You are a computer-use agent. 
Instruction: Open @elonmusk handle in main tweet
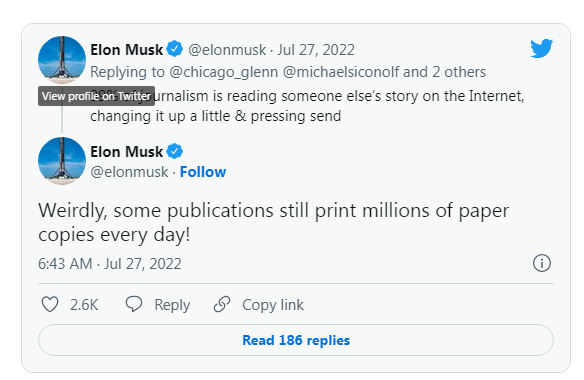129,172
